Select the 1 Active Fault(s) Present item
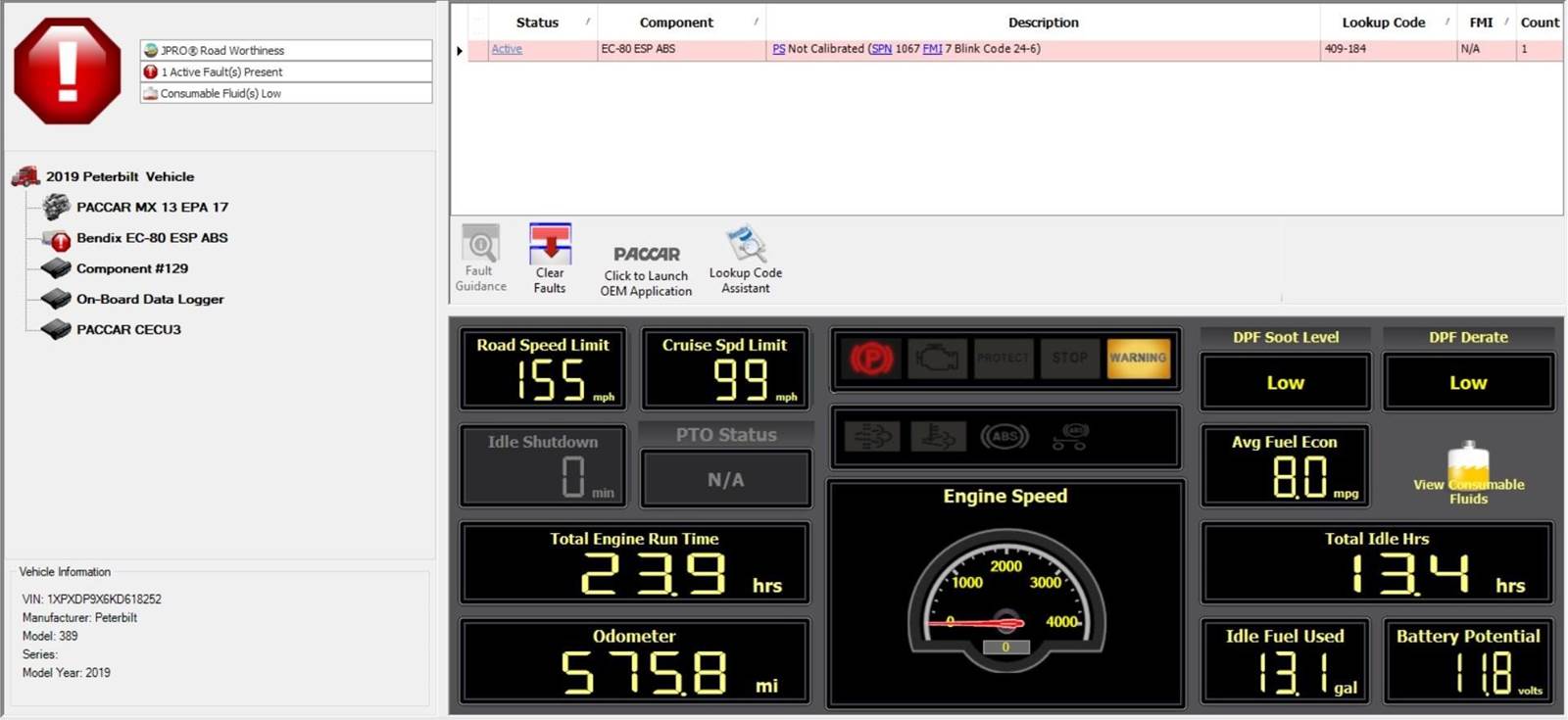1568x720 pixels. point(221,72)
